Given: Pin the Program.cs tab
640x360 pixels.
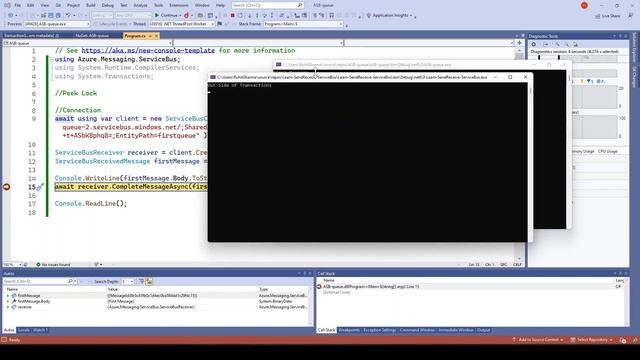Looking at the screenshot, I should pyautogui.click(x=150, y=36).
